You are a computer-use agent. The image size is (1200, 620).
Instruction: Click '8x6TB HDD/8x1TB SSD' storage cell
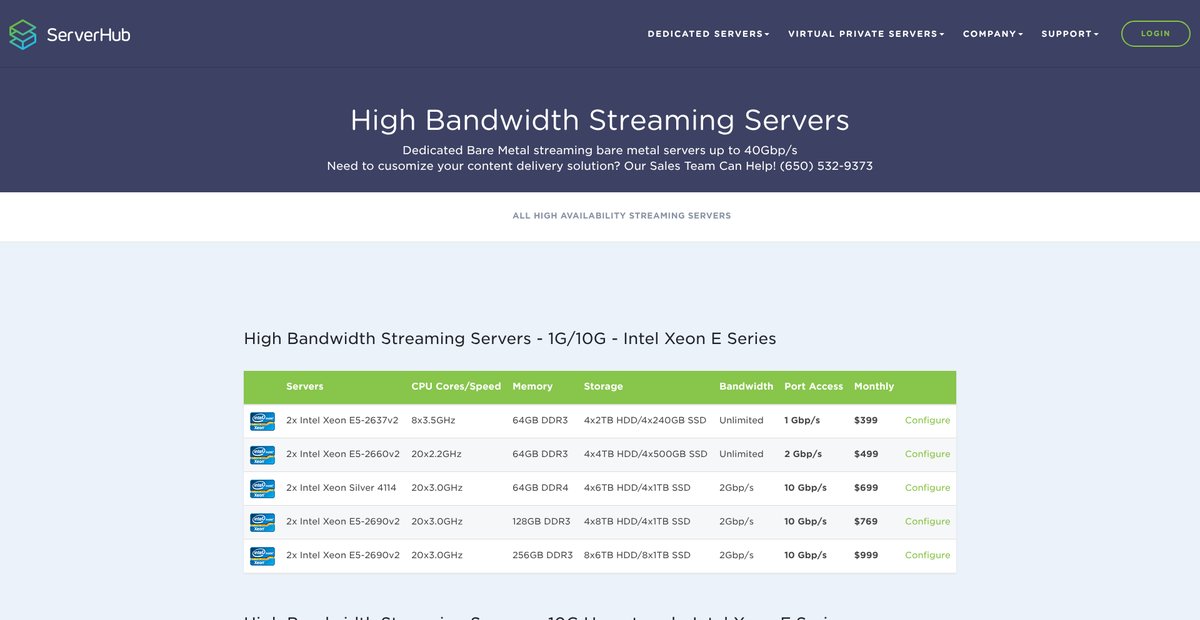click(637, 555)
